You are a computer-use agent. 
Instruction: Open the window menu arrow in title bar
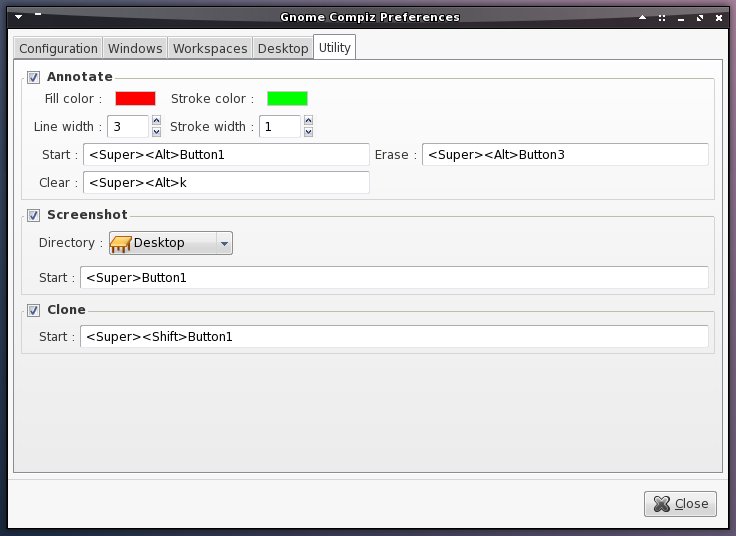[x=19, y=17]
